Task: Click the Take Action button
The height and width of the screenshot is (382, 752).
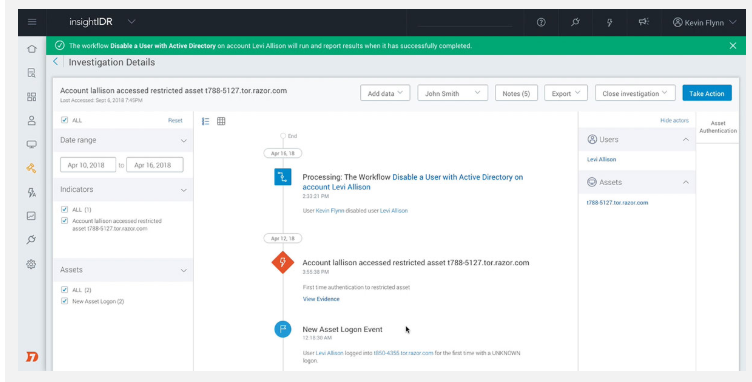Action: tap(707, 93)
